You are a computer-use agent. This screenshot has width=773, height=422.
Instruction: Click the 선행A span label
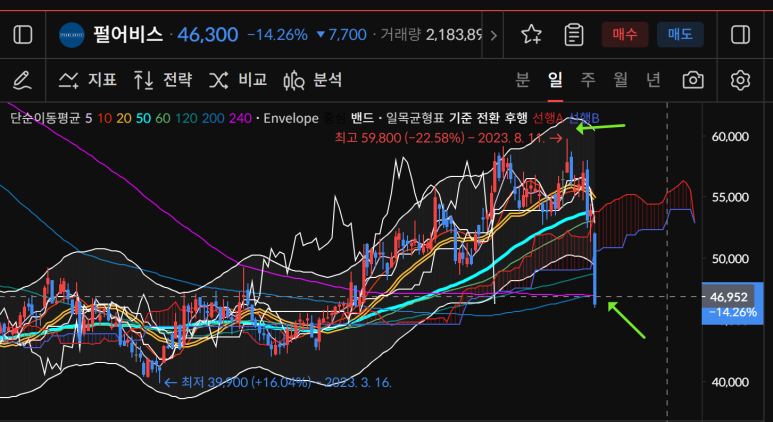coord(548,118)
